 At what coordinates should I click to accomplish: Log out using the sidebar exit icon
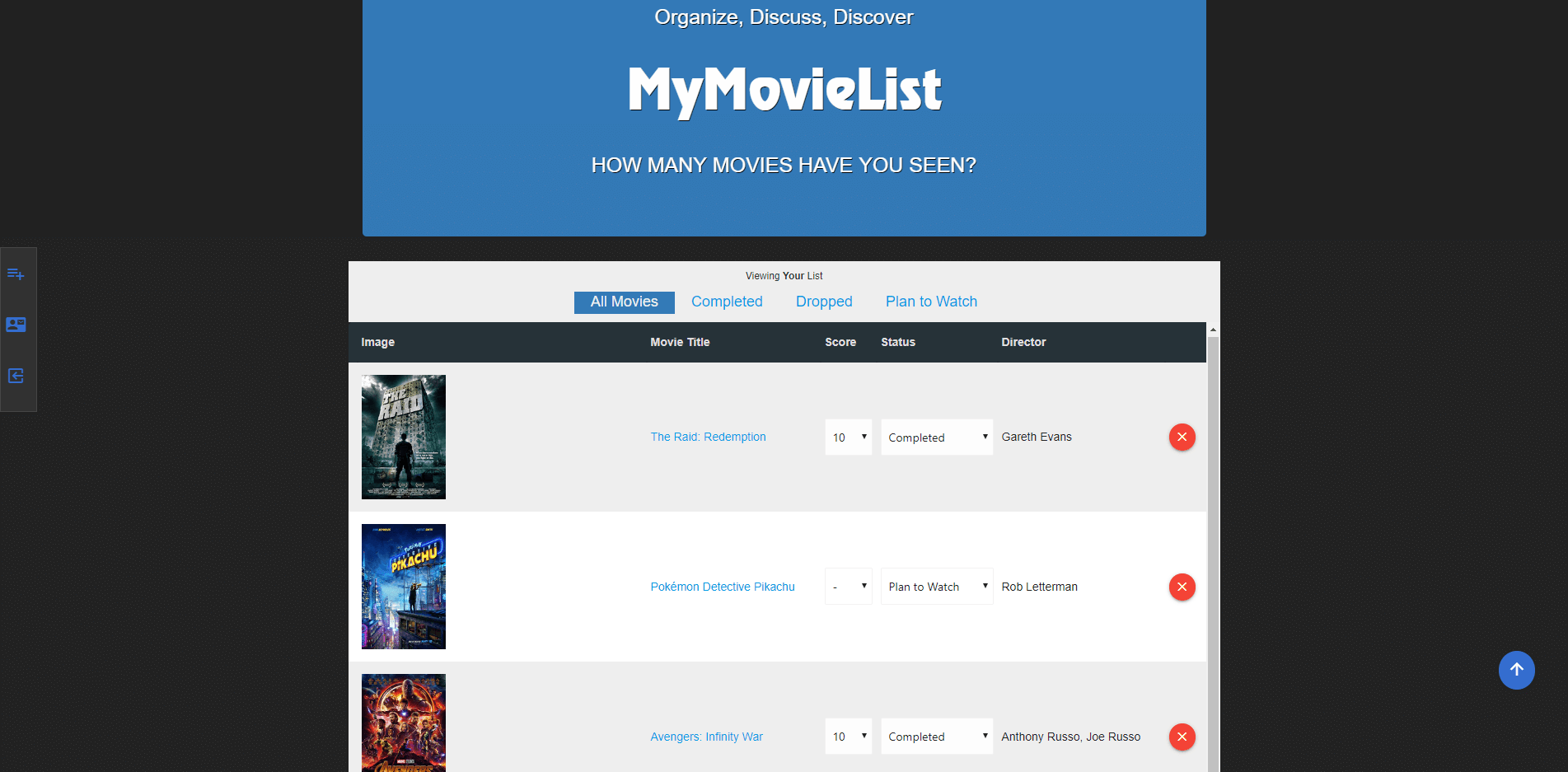(16, 376)
